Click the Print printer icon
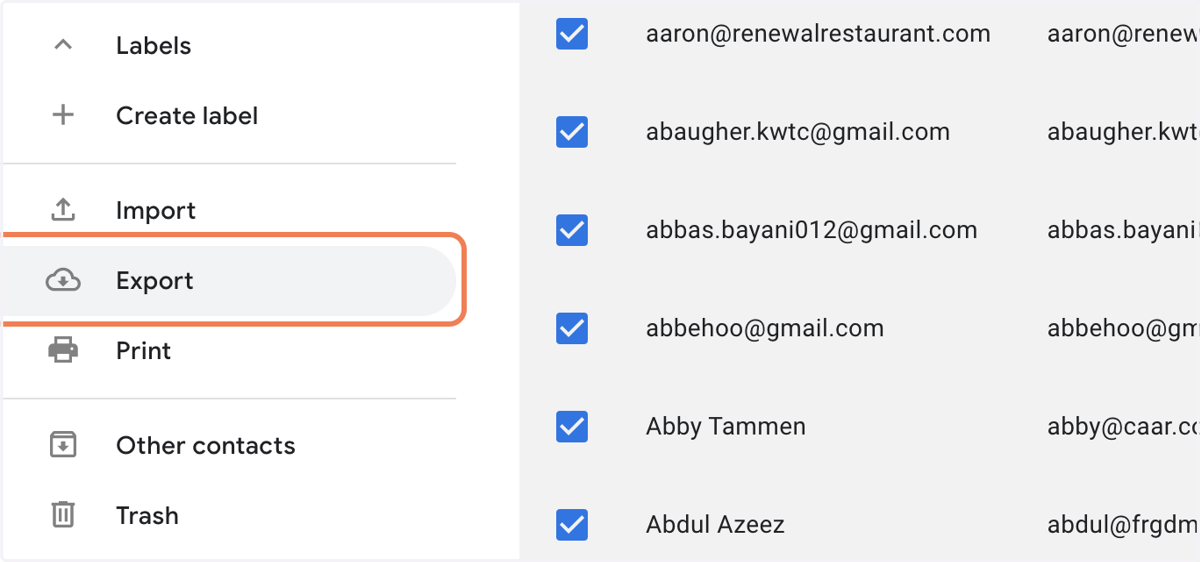This screenshot has height=562, width=1200. point(63,351)
